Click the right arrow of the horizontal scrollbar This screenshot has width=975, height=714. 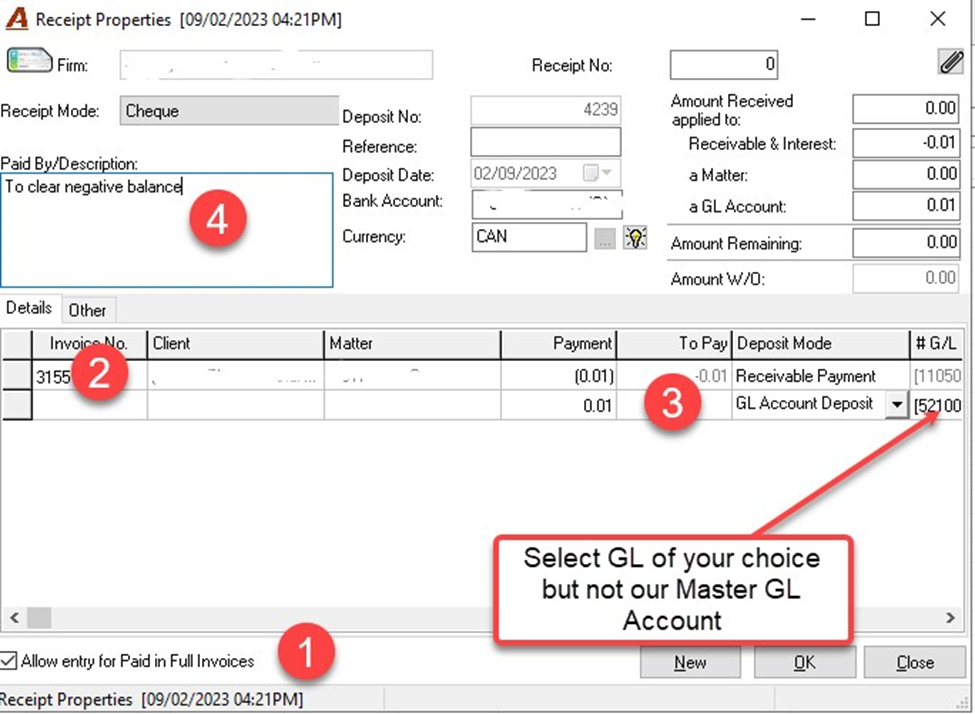[x=950, y=618]
